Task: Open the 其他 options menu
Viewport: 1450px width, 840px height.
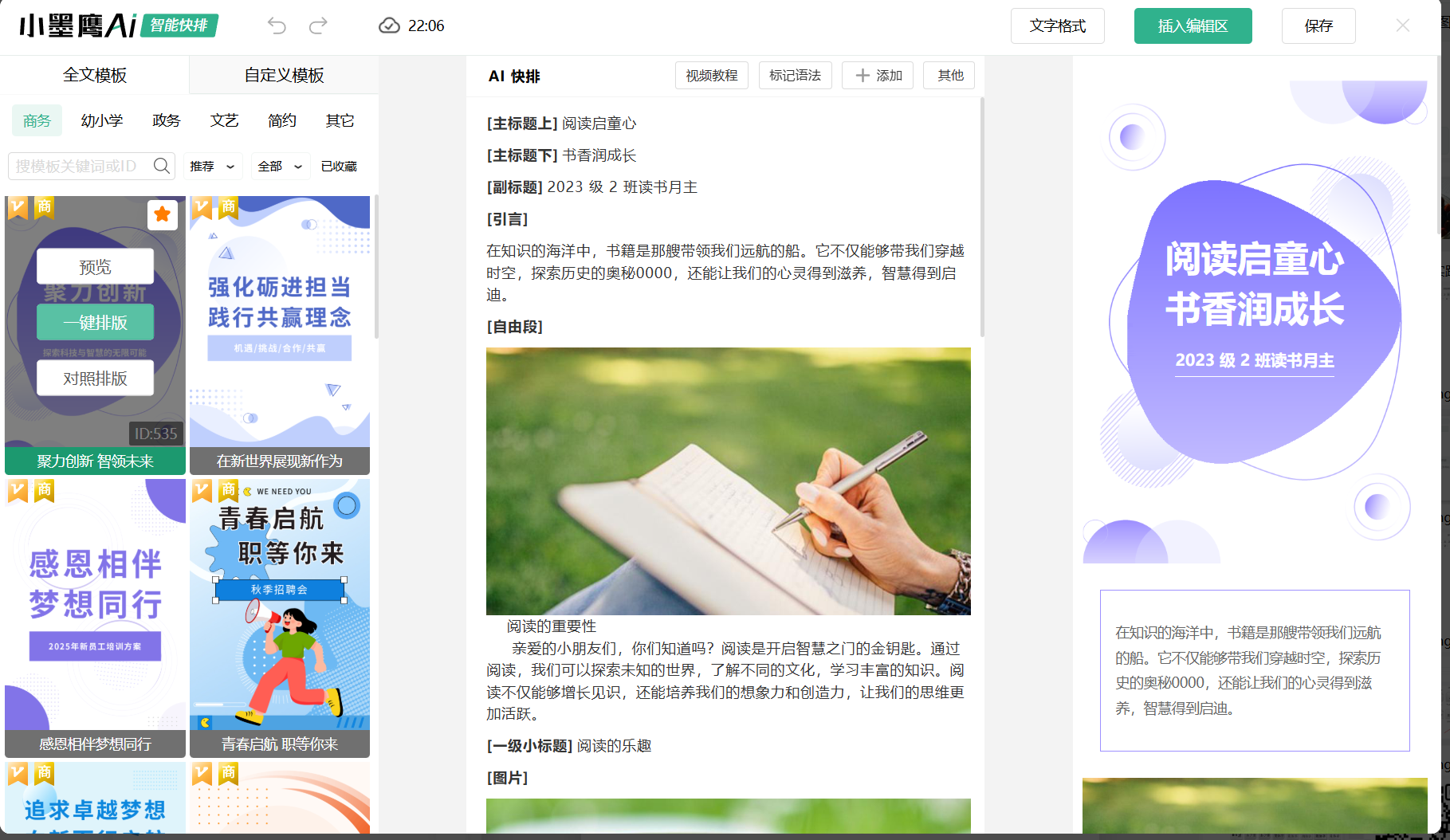Action: pos(949,76)
